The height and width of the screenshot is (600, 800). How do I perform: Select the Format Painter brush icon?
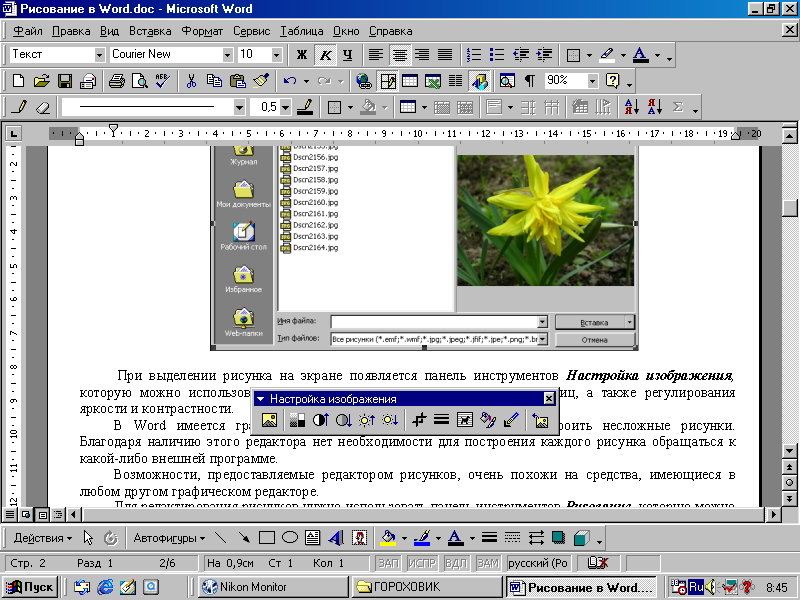coord(261,81)
